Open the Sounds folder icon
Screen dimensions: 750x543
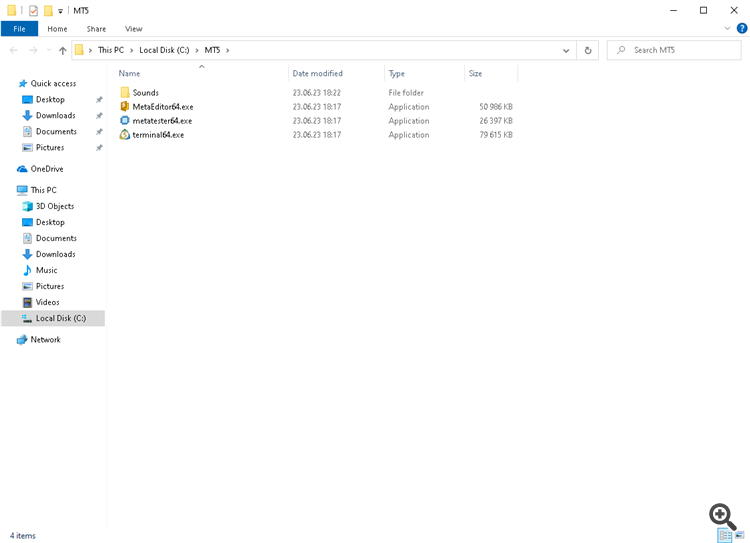[x=125, y=92]
